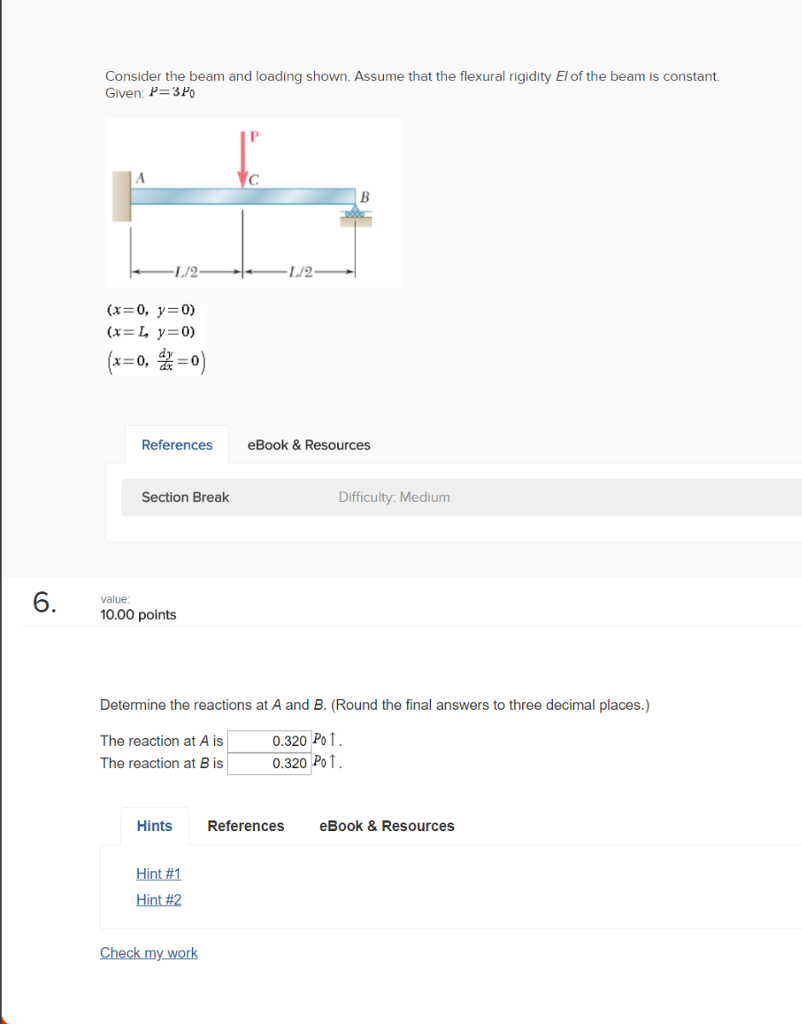
Task: Click the Check my work link
Action: pyautogui.click(x=148, y=952)
